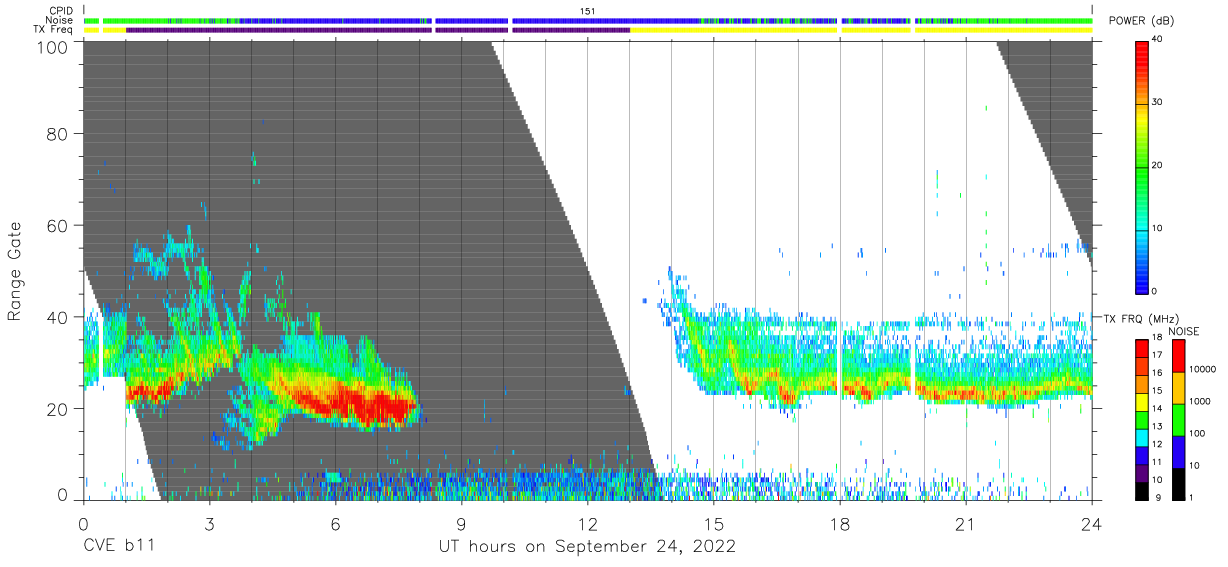This screenshot has height=567, width=1228.
Task: Click the yellow TX Freq strip above plot
Action: 588,30
